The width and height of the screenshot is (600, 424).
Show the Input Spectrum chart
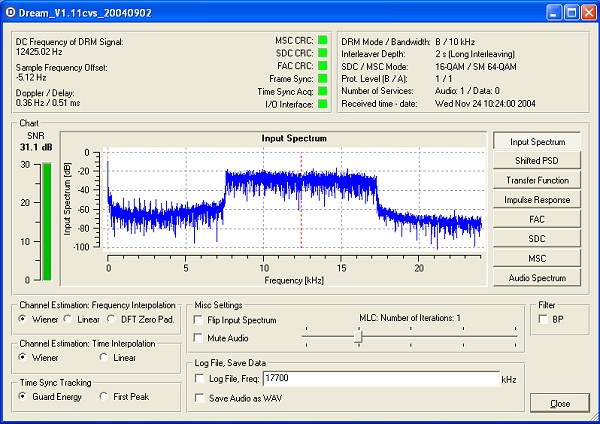click(537, 142)
